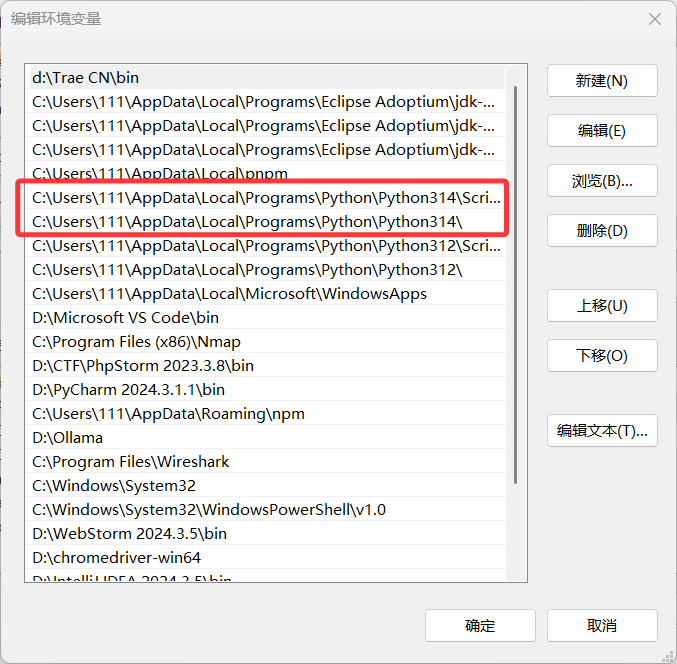The height and width of the screenshot is (664, 677).
Task: Select the d:\Trae CN\bin entry
Action: click(x=265, y=78)
